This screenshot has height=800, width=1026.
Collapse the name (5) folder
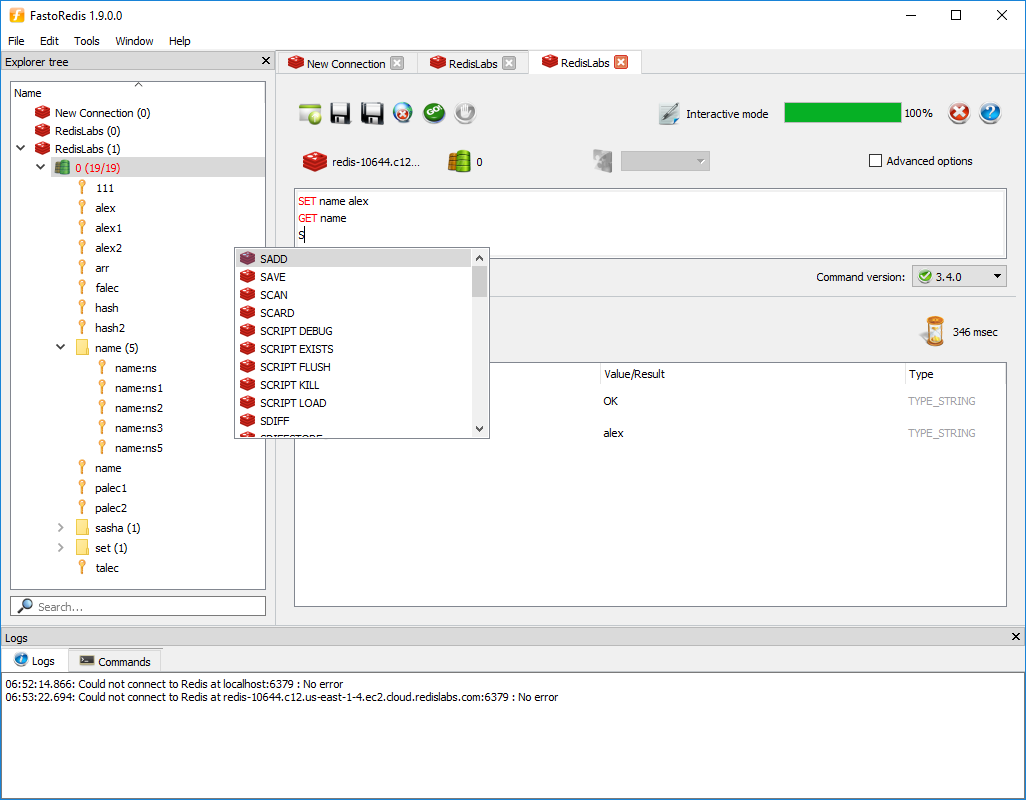(61, 347)
